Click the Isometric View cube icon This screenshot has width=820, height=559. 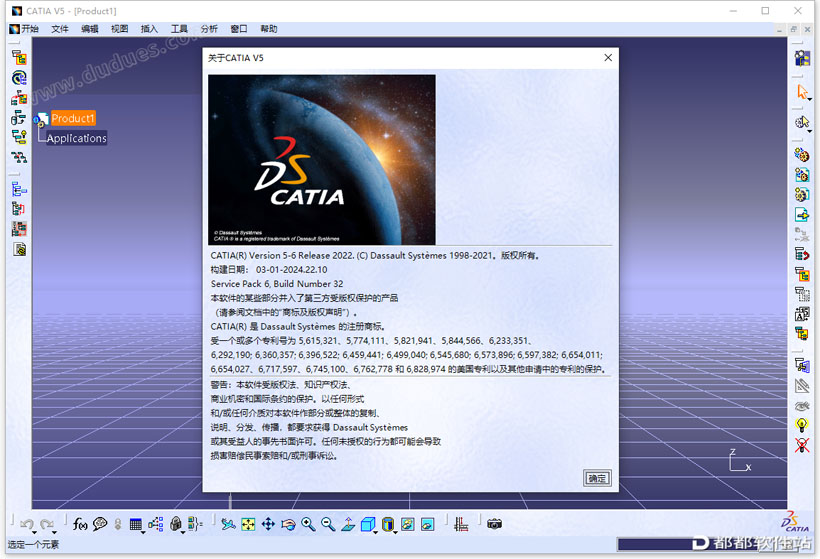(368, 524)
